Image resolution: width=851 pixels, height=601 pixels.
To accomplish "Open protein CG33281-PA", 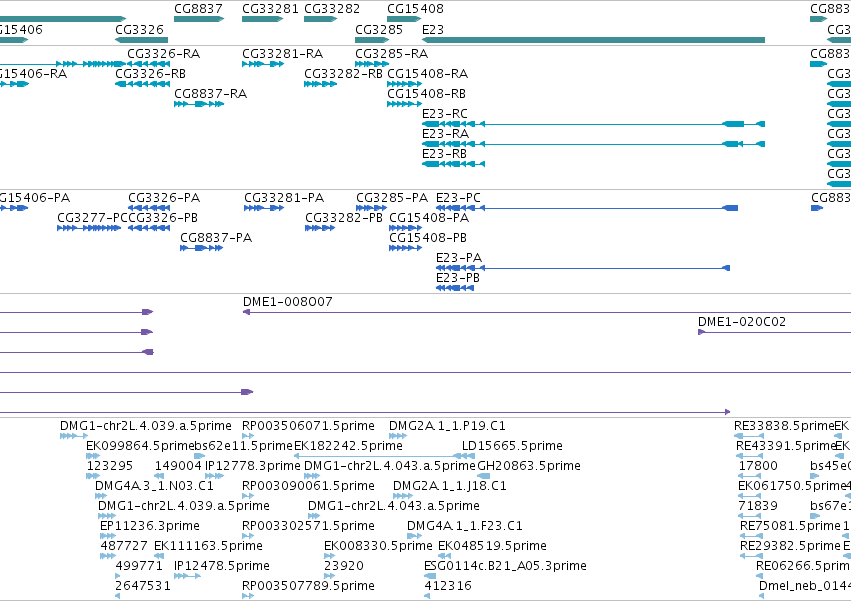I will (264, 208).
